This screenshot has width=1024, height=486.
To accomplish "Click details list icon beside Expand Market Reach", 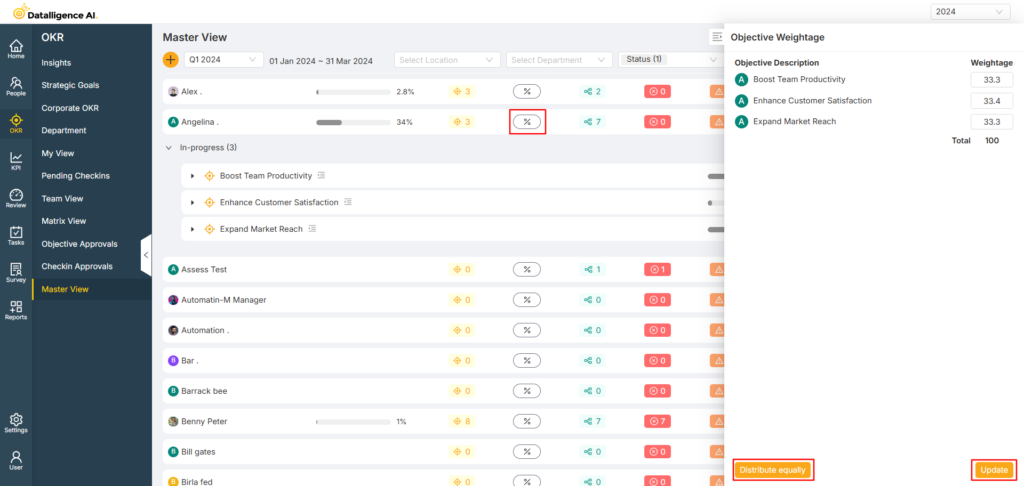I will 312,229.
